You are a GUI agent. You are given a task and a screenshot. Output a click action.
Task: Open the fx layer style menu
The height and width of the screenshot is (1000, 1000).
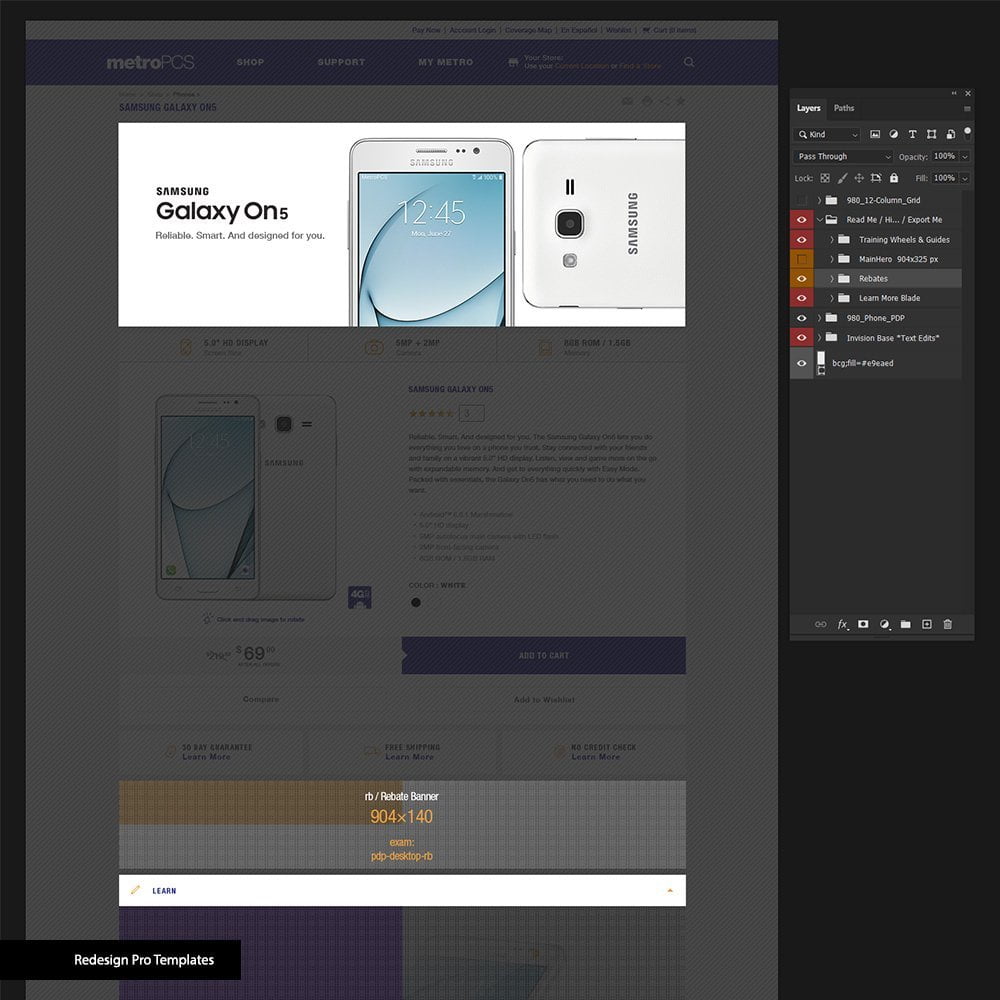pyautogui.click(x=842, y=624)
